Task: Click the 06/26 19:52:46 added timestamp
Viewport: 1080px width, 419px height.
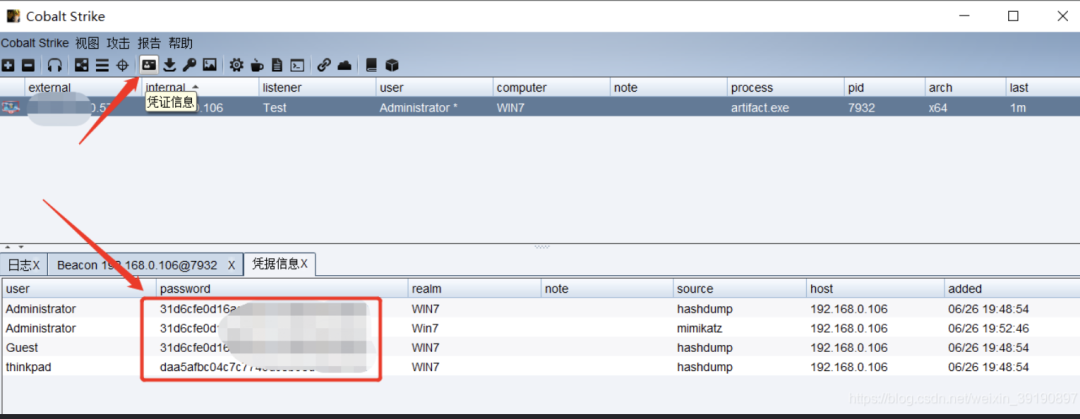Action: point(988,328)
